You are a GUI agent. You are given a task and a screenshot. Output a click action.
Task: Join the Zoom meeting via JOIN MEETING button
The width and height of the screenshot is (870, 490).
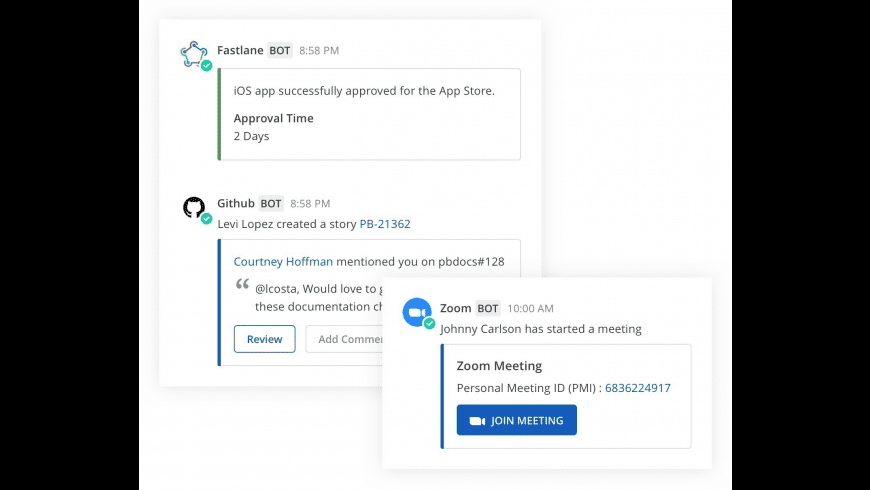click(x=516, y=421)
